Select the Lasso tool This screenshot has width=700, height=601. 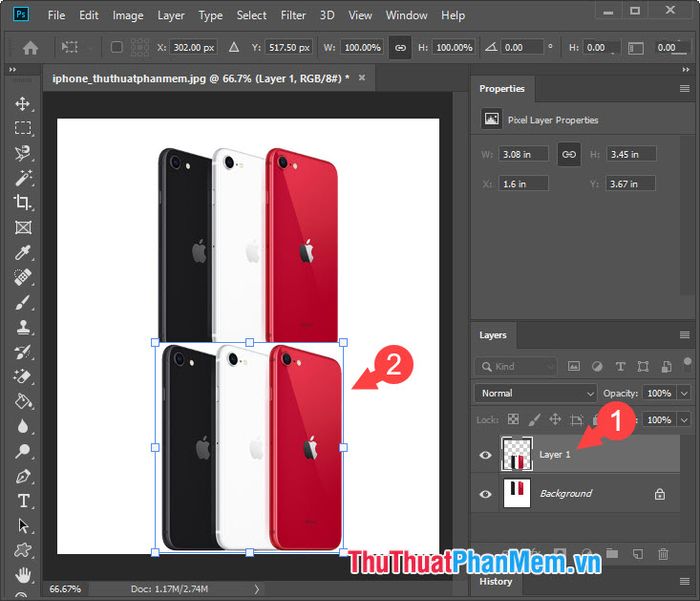[23, 153]
